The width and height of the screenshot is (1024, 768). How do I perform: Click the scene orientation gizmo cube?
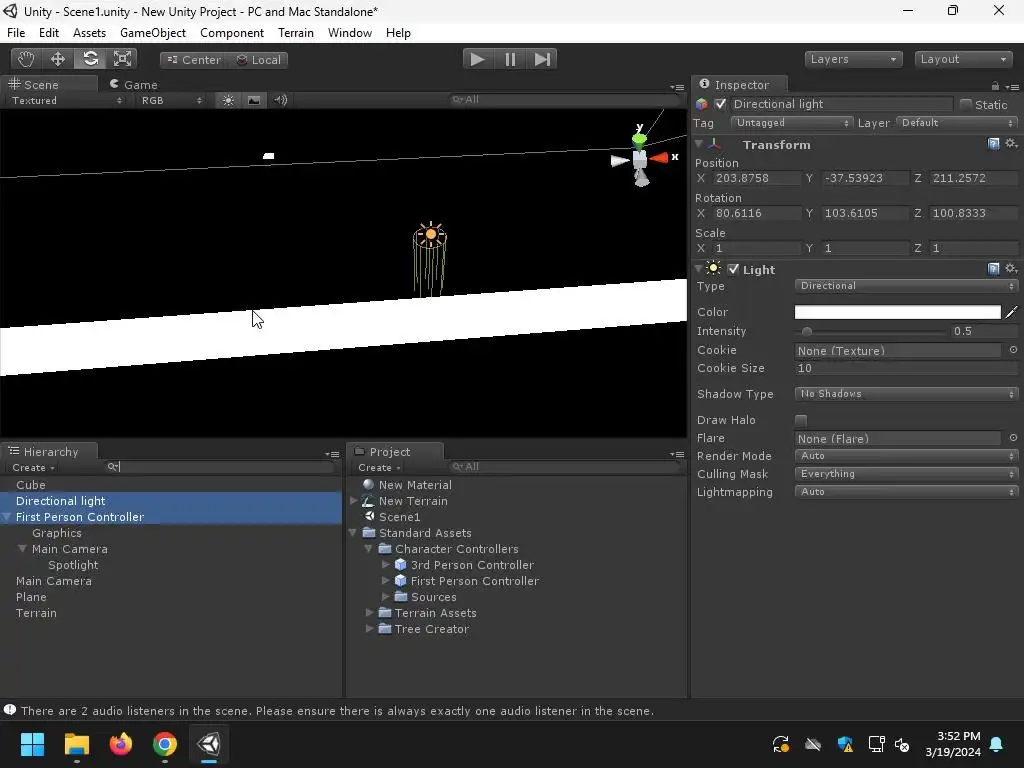[x=640, y=159]
